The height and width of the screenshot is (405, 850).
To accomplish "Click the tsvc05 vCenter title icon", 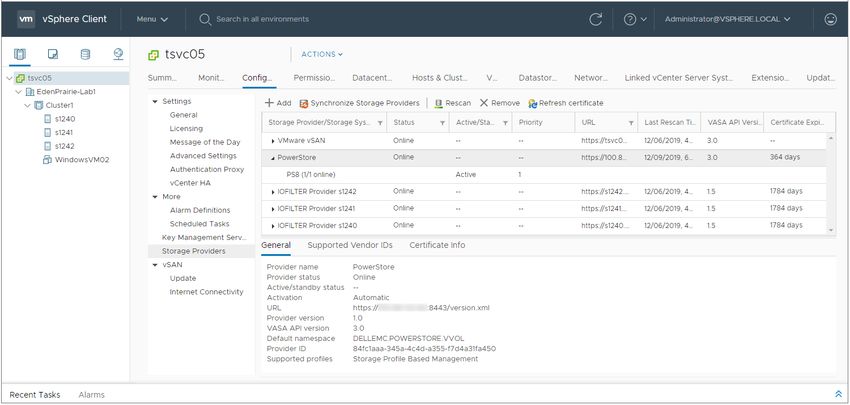I will (x=153, y=55).
